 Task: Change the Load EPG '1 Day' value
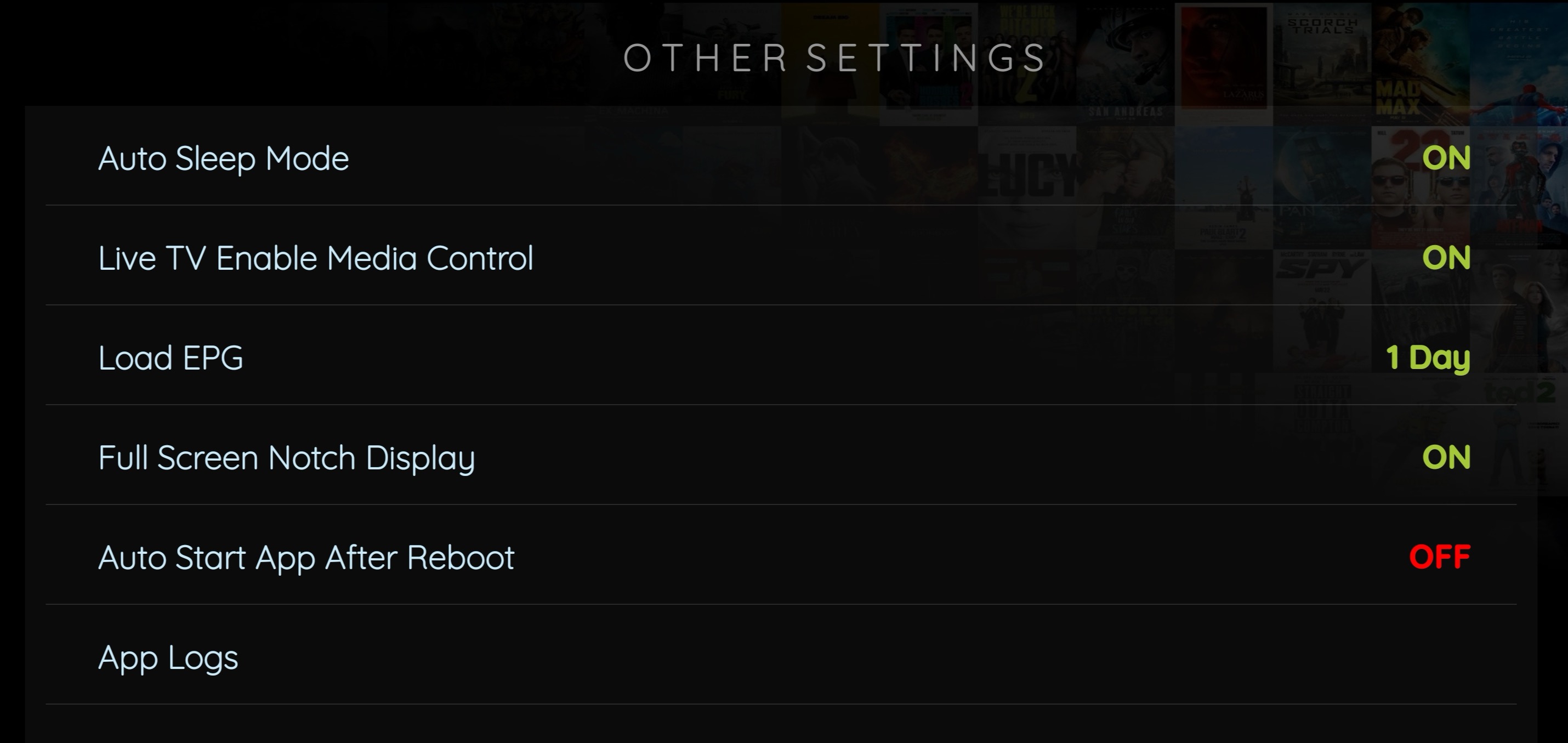pyautogui.click(x=1428, y=358)
